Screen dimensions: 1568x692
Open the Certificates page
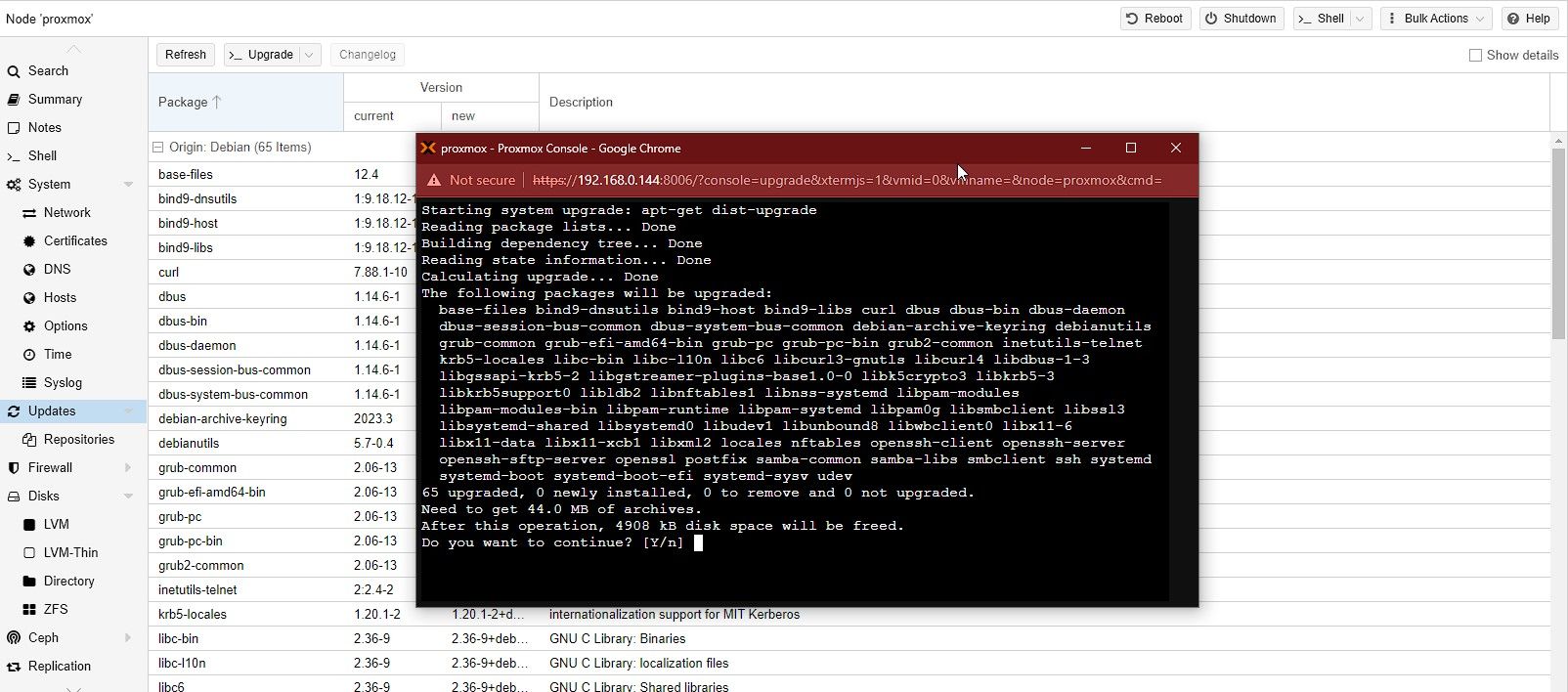73,241
